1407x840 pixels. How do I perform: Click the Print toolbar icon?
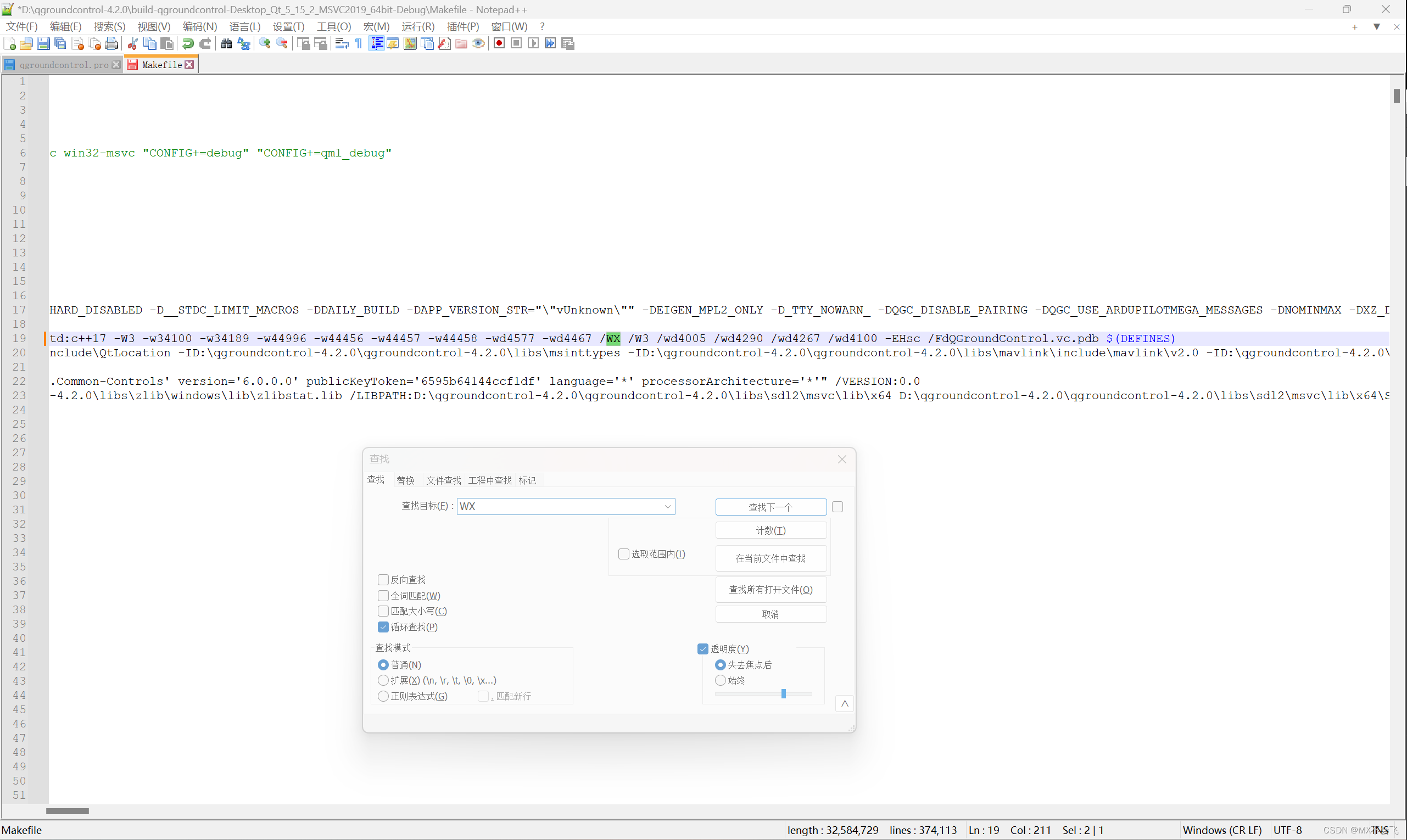(x=111, y=43)
